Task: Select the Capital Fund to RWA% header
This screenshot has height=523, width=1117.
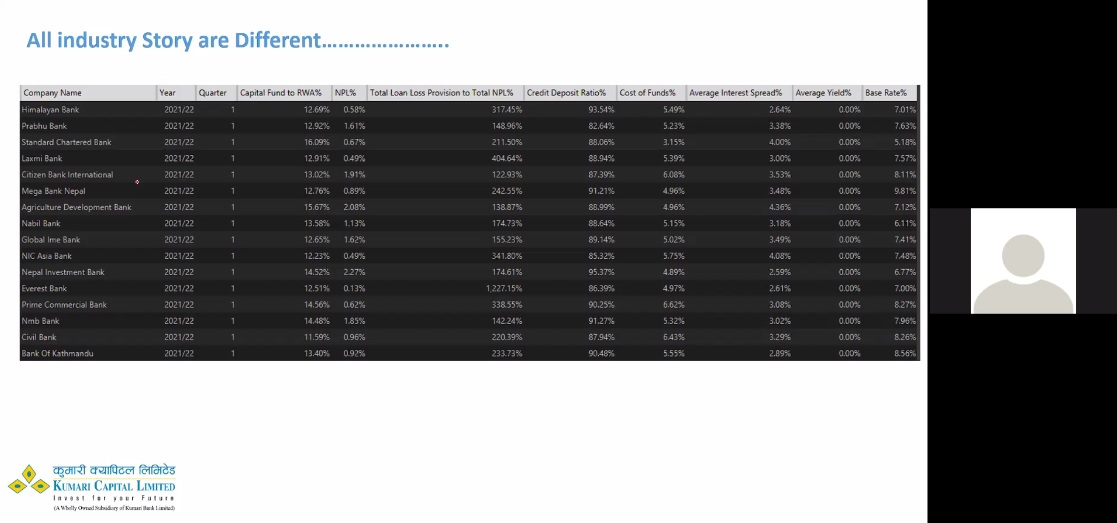Action: point(284,93)
